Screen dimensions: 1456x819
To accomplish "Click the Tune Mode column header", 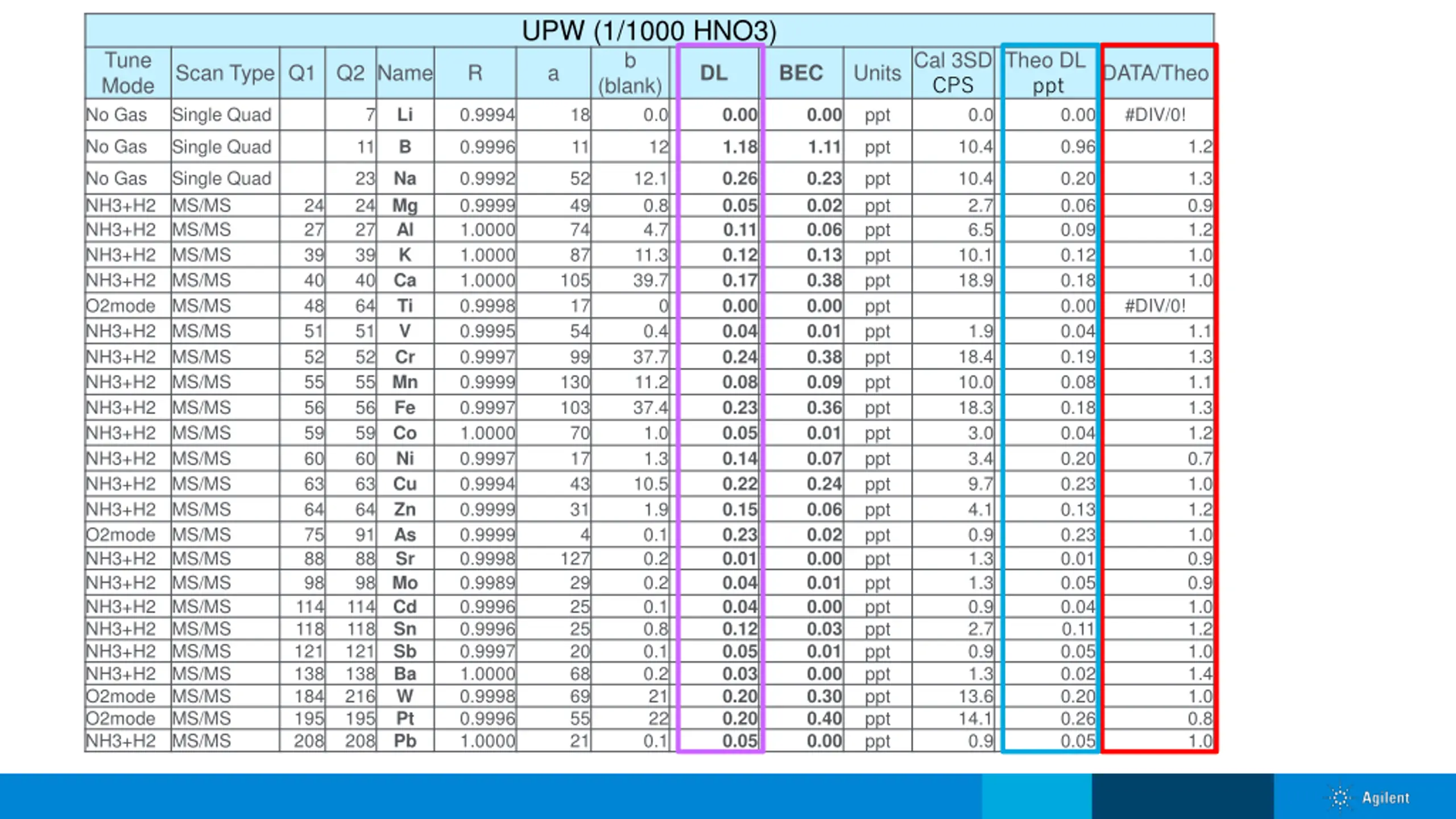I will (x=128, y=73).
